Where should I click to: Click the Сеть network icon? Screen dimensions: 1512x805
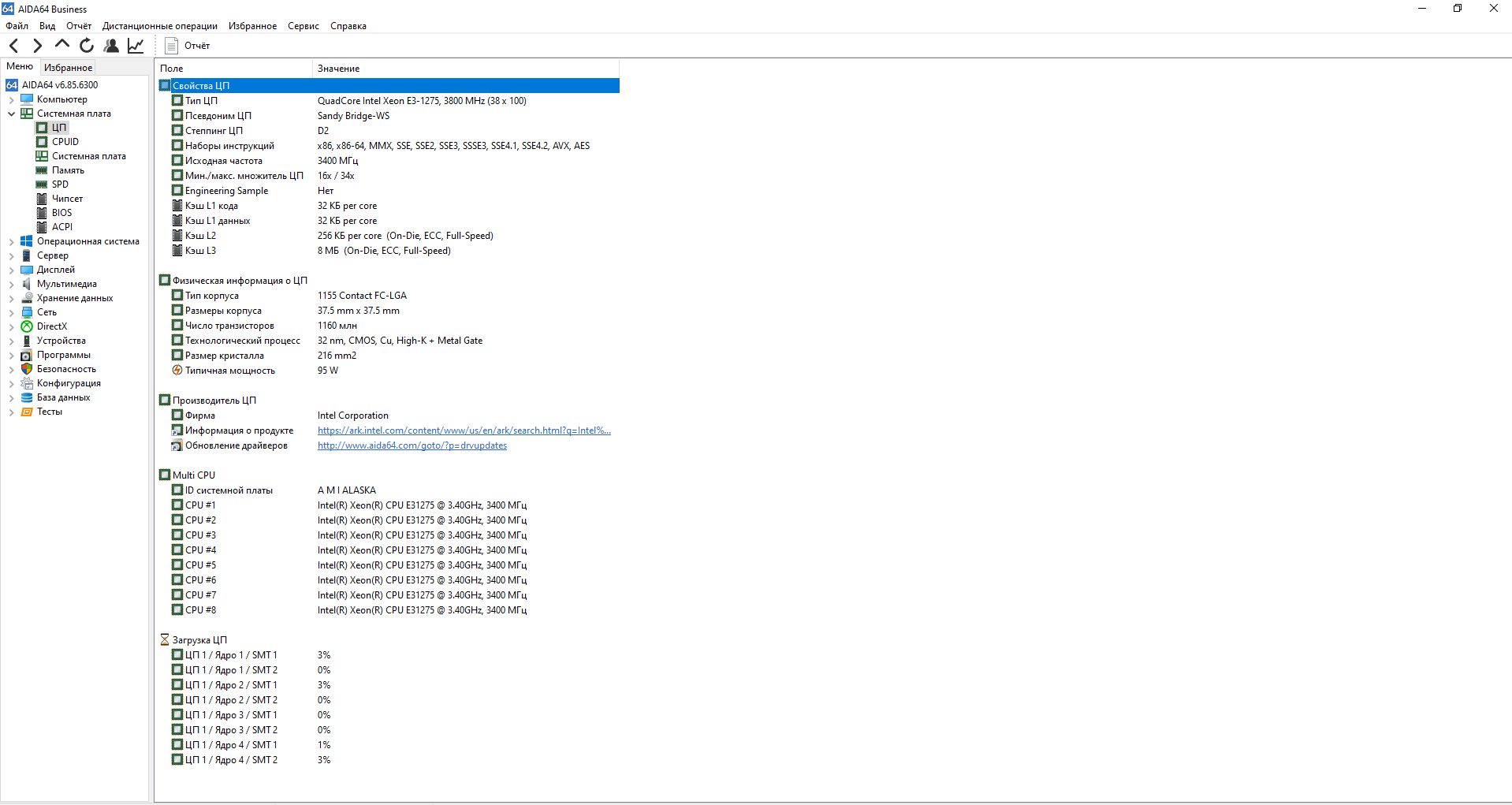coord(27,312)
